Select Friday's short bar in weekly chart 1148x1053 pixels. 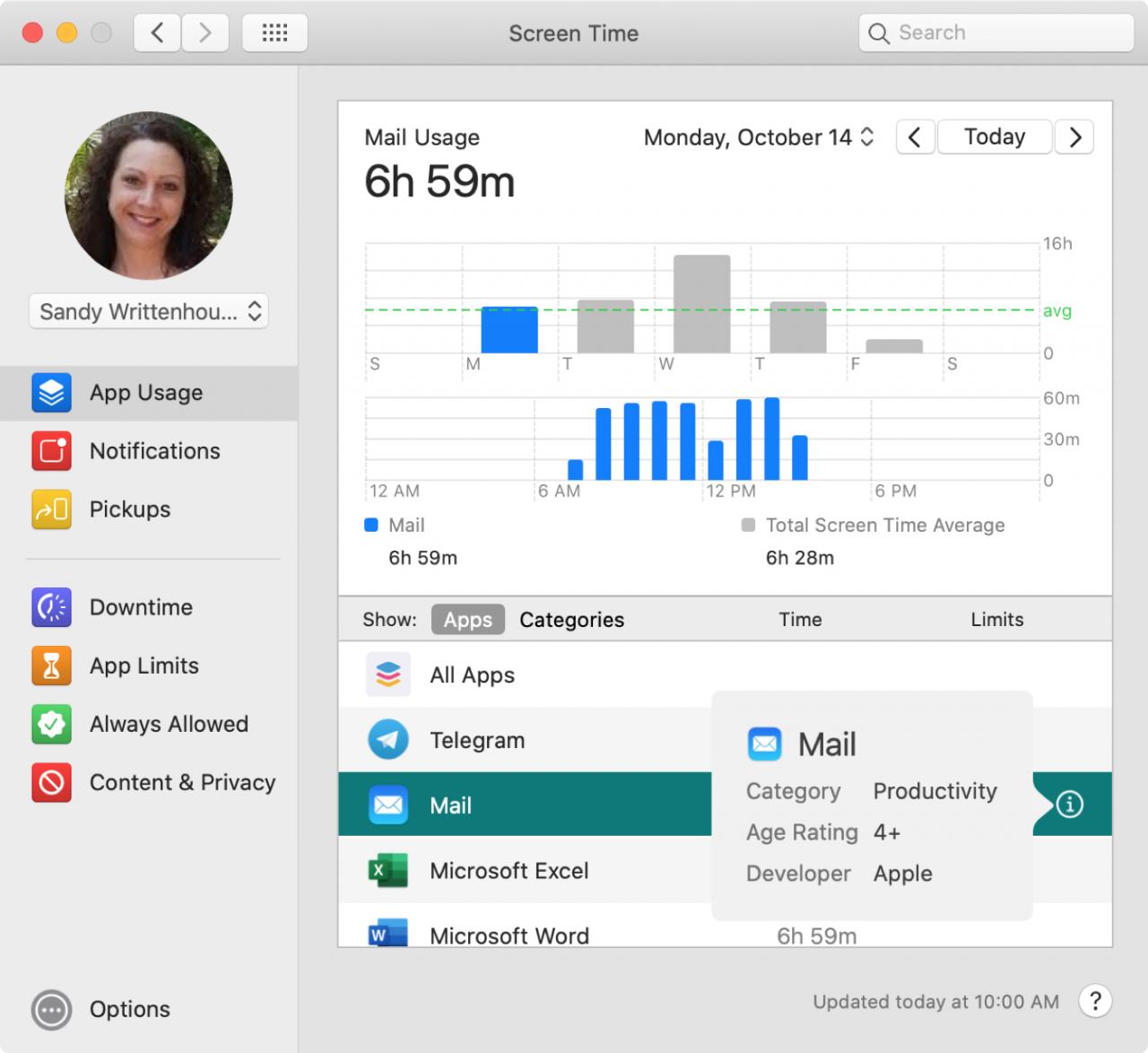(x=894, y=346)
